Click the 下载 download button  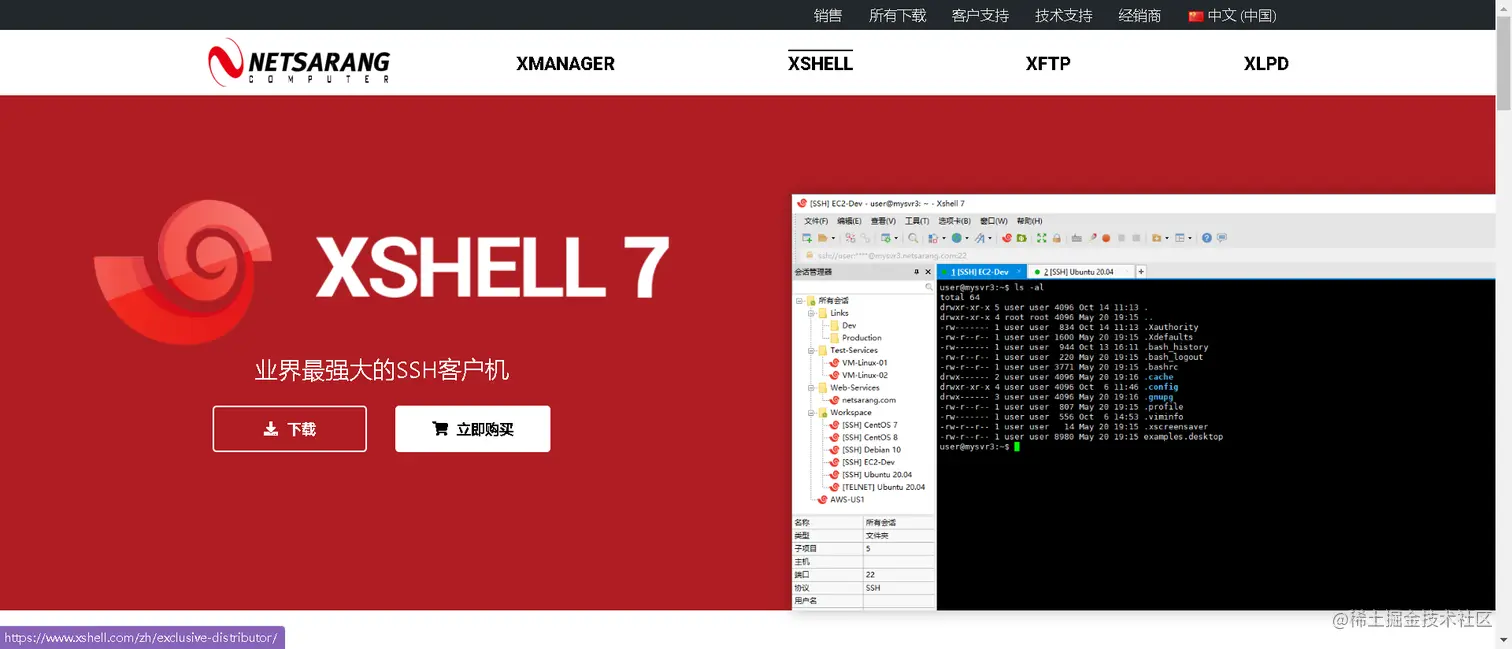pos(289,428)
